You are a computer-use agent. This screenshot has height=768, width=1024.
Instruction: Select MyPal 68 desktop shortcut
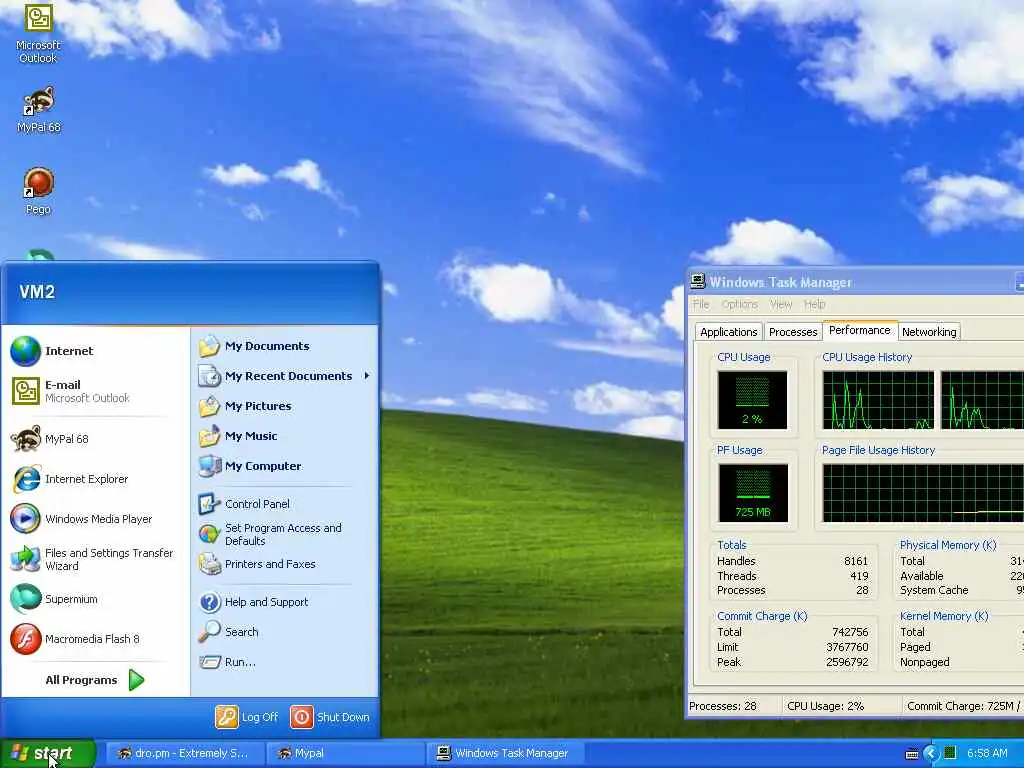pyautogui.click(x=39, y=109)
